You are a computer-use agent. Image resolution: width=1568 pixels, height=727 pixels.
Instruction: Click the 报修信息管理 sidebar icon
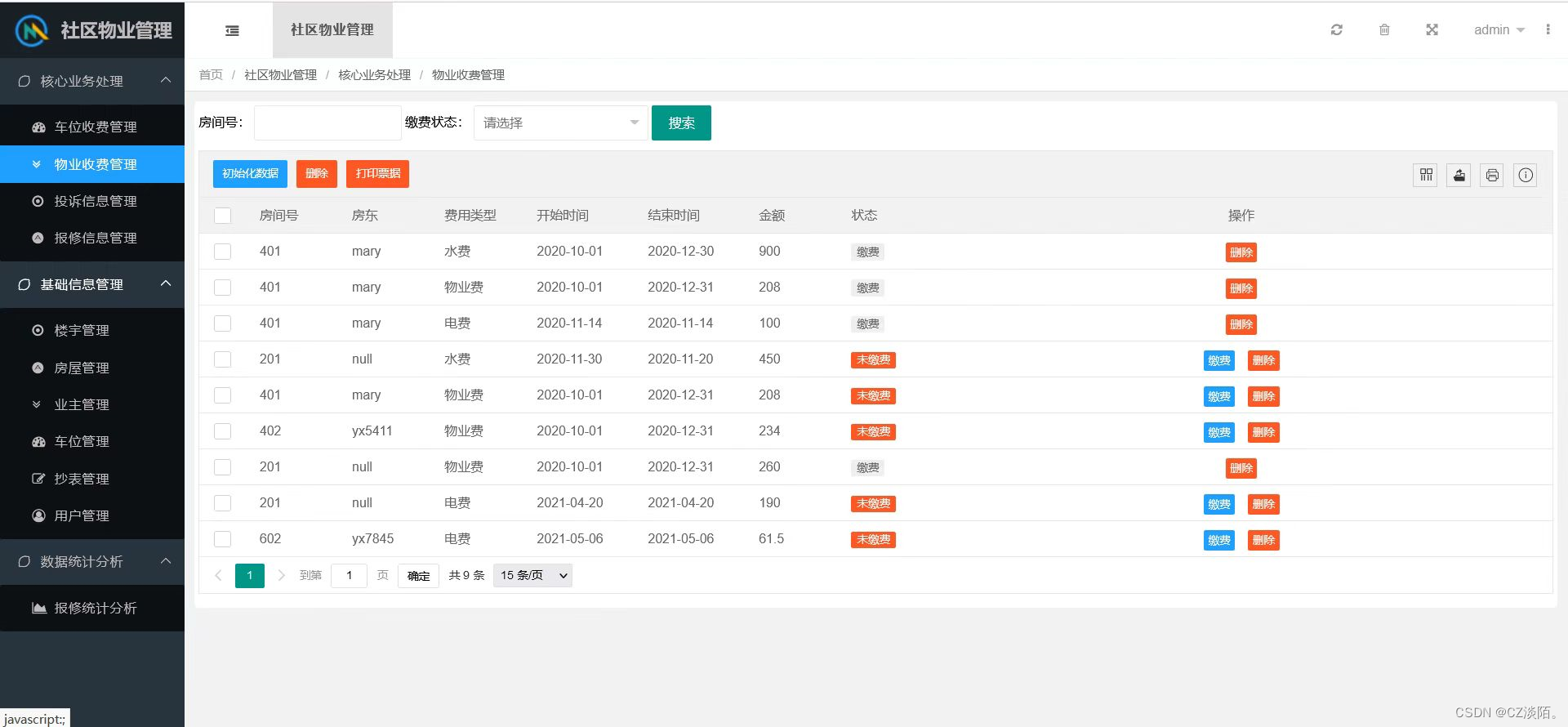pos(38,238)
